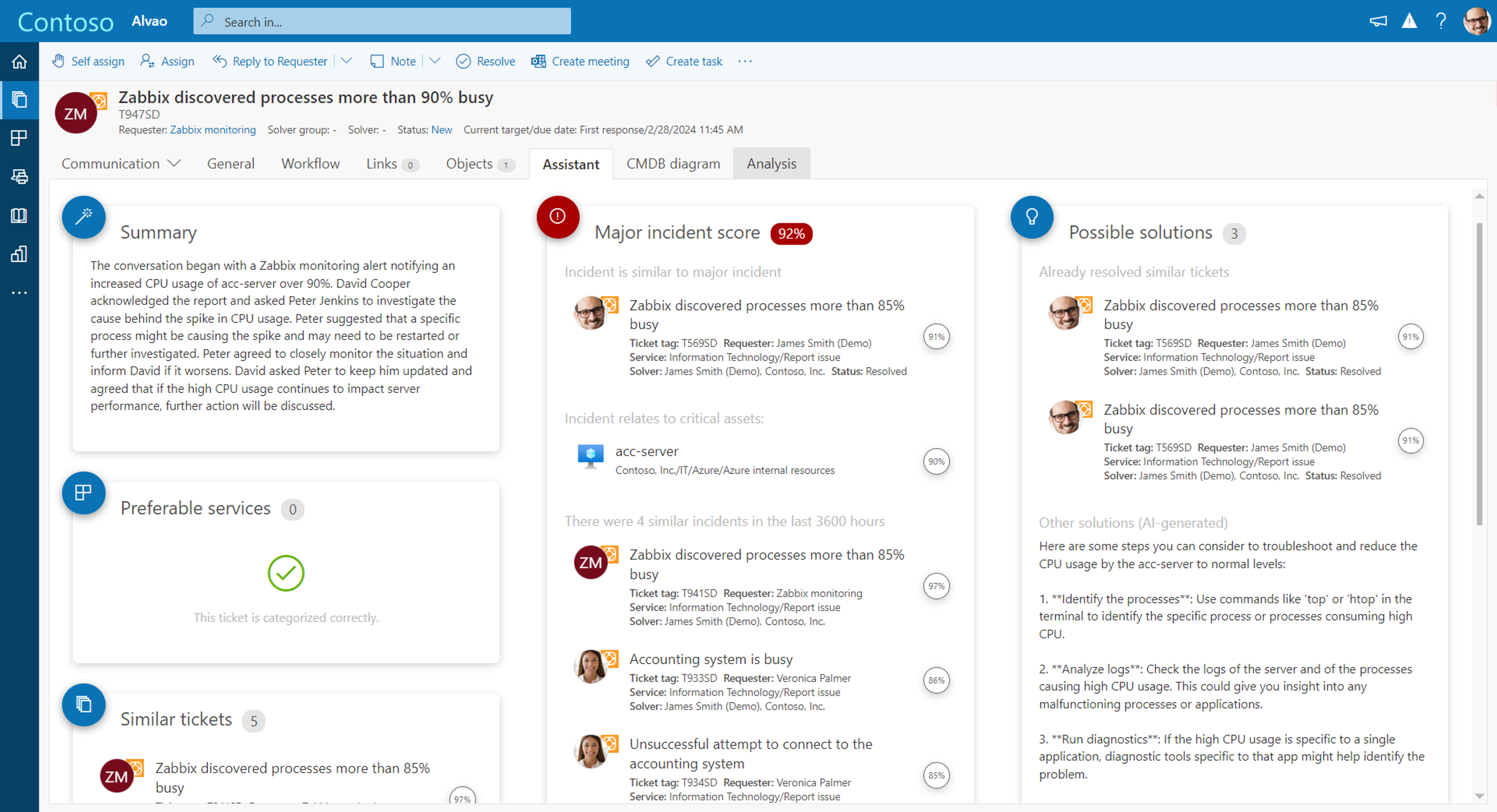Image resolution: width=1497 pixels, height=812 pixels.
Task: Click the Self assign hand icon
Action: point(58,61)
